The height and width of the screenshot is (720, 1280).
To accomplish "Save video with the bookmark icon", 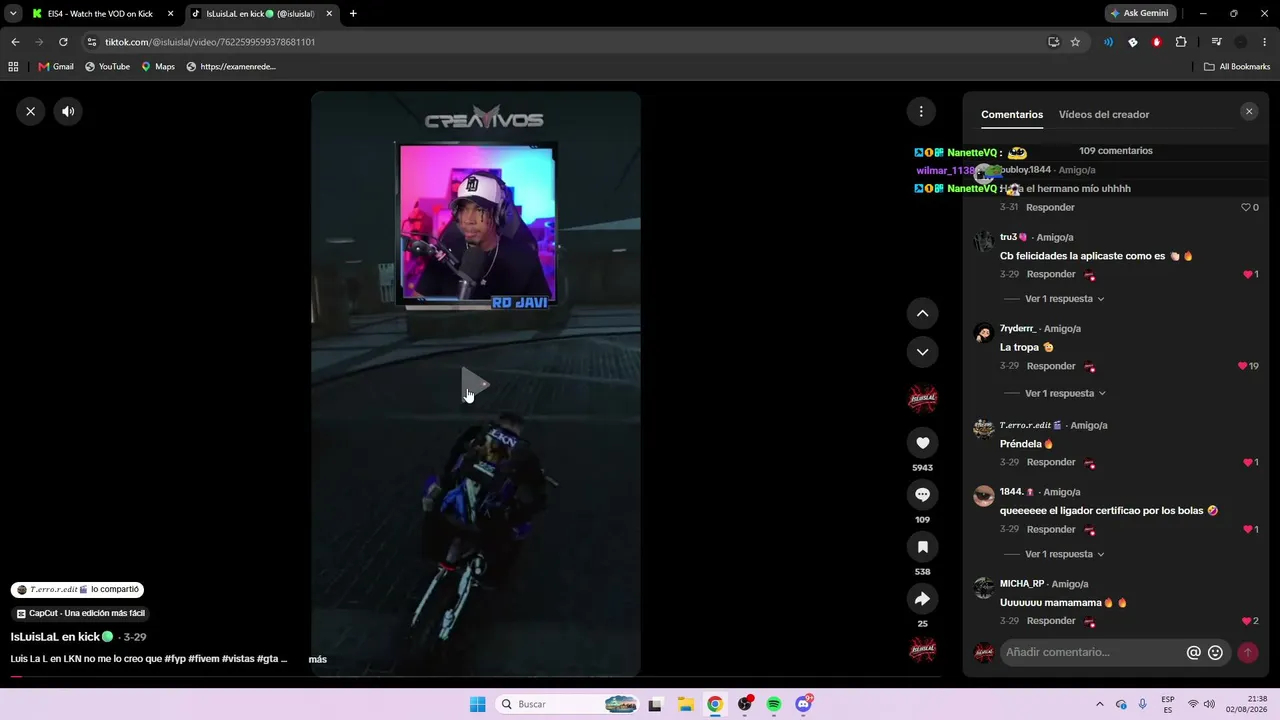I will tap(922, 547).
